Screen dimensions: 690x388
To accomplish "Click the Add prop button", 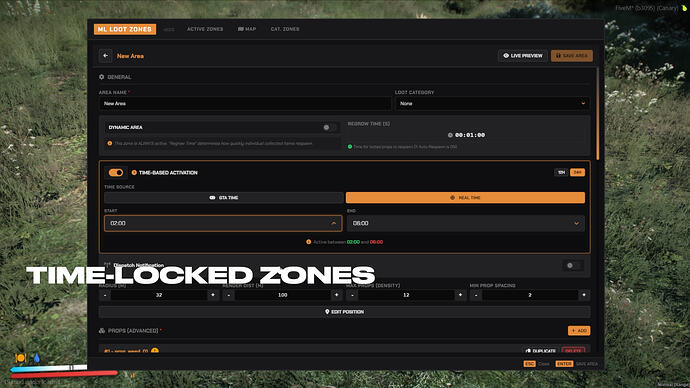I will (x=579, y=330).
